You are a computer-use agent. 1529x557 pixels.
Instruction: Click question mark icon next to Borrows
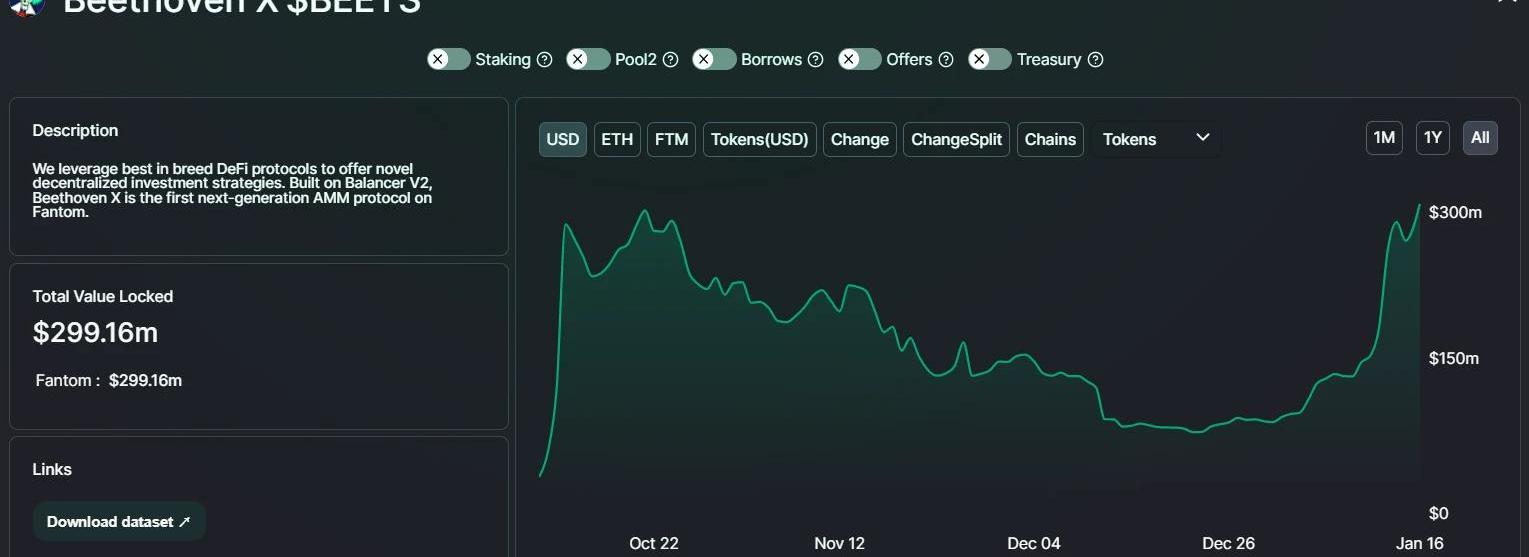click(816, 60)
